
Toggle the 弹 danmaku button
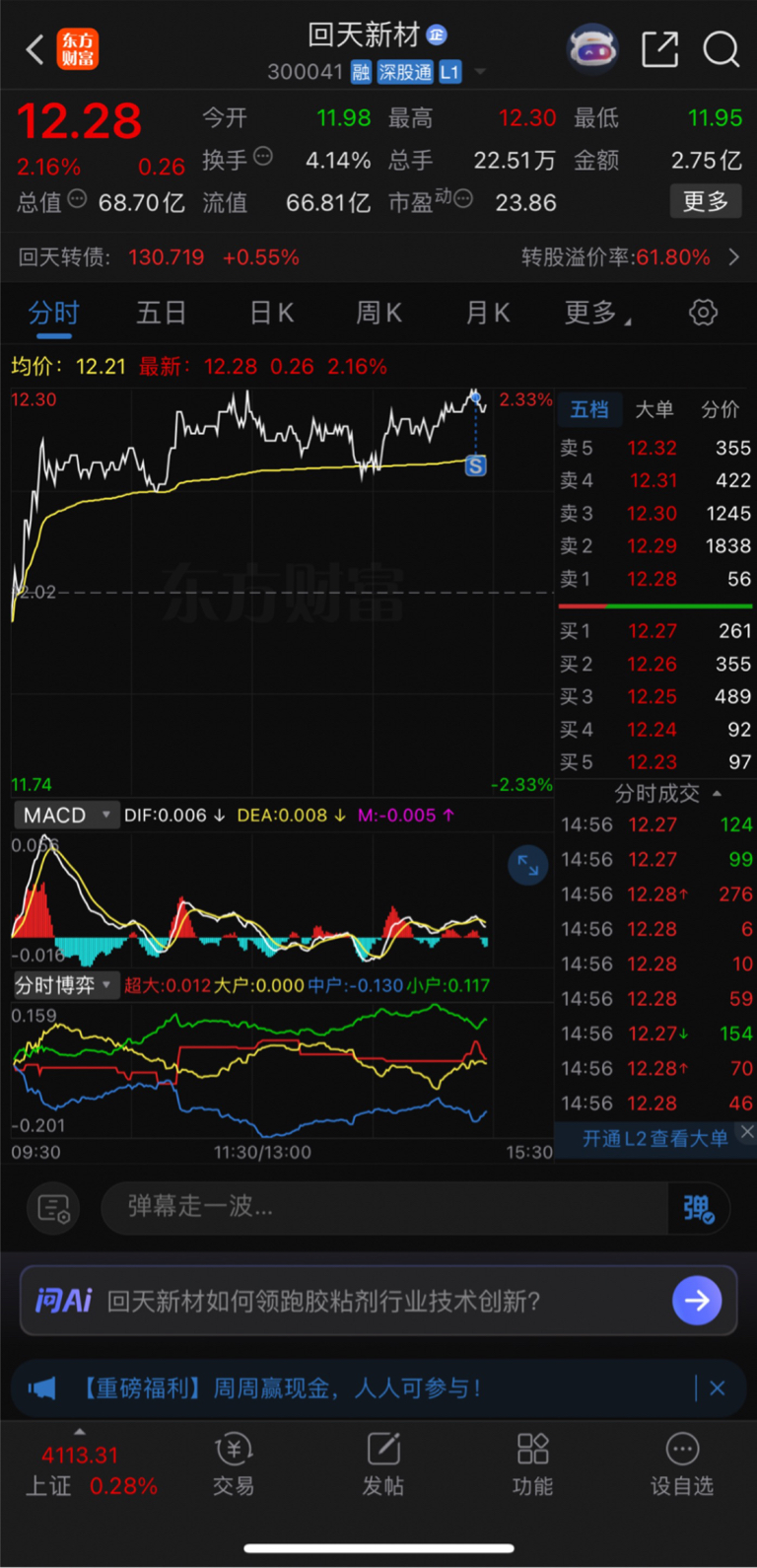click(x=698, y=1207)
